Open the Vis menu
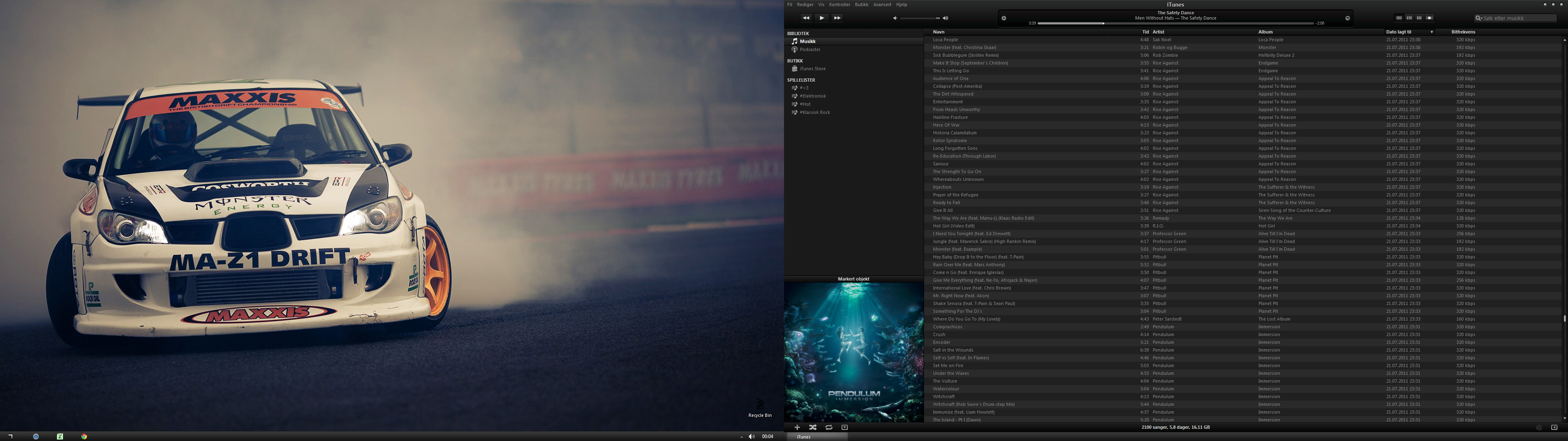The height and width of the screenshot is (441, 1568). [821, 5]
